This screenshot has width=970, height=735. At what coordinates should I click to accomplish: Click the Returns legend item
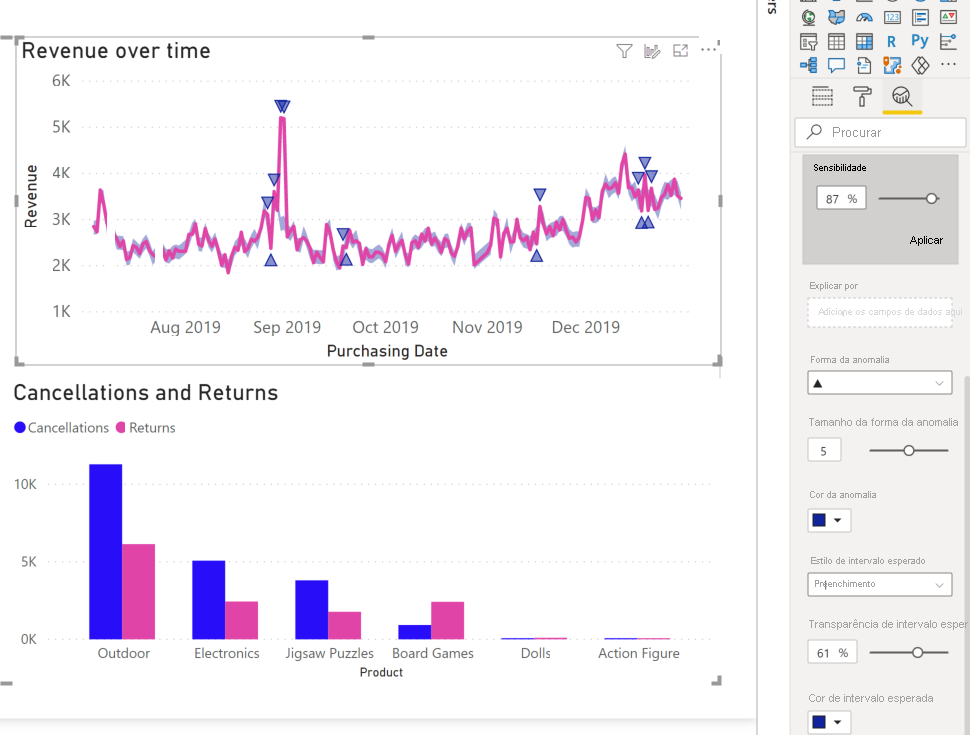coord(146,428)
